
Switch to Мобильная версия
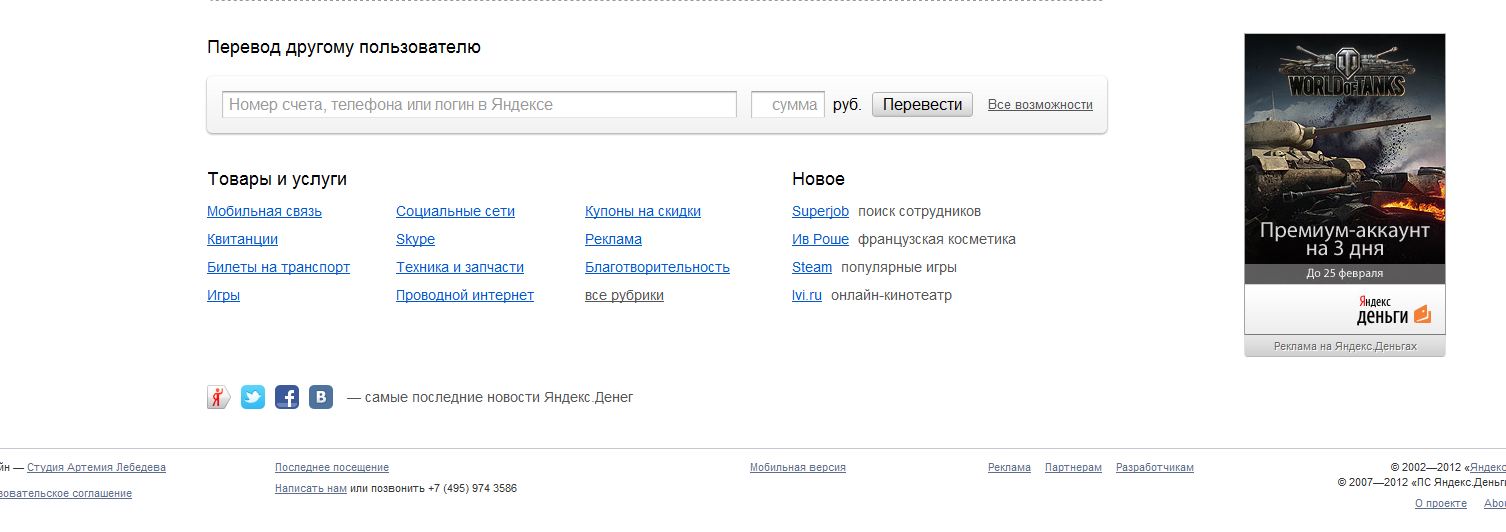coord(797,468)
